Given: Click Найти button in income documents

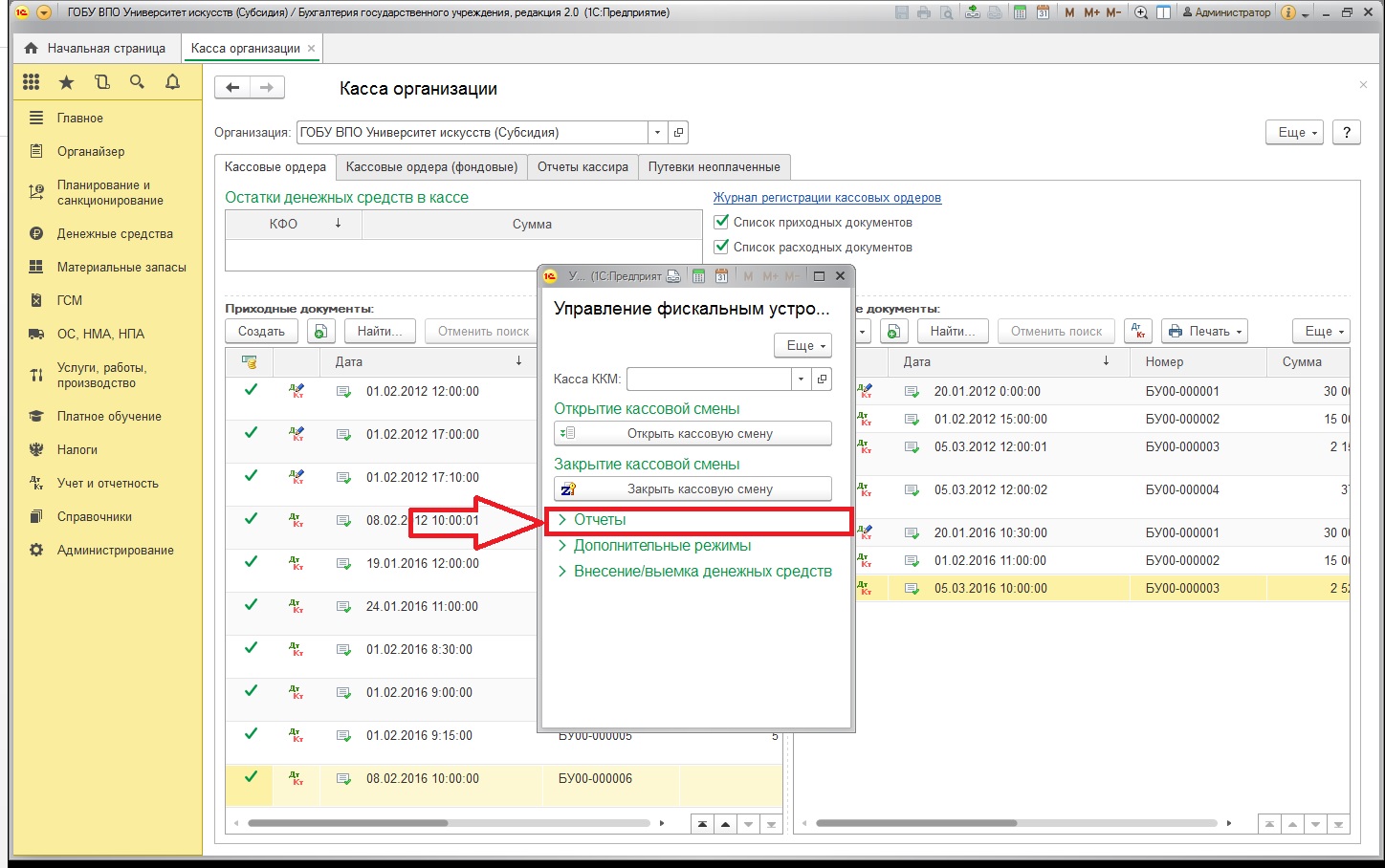Looking at the screenshot, I should pyautogui.click(x=380, y=331).
